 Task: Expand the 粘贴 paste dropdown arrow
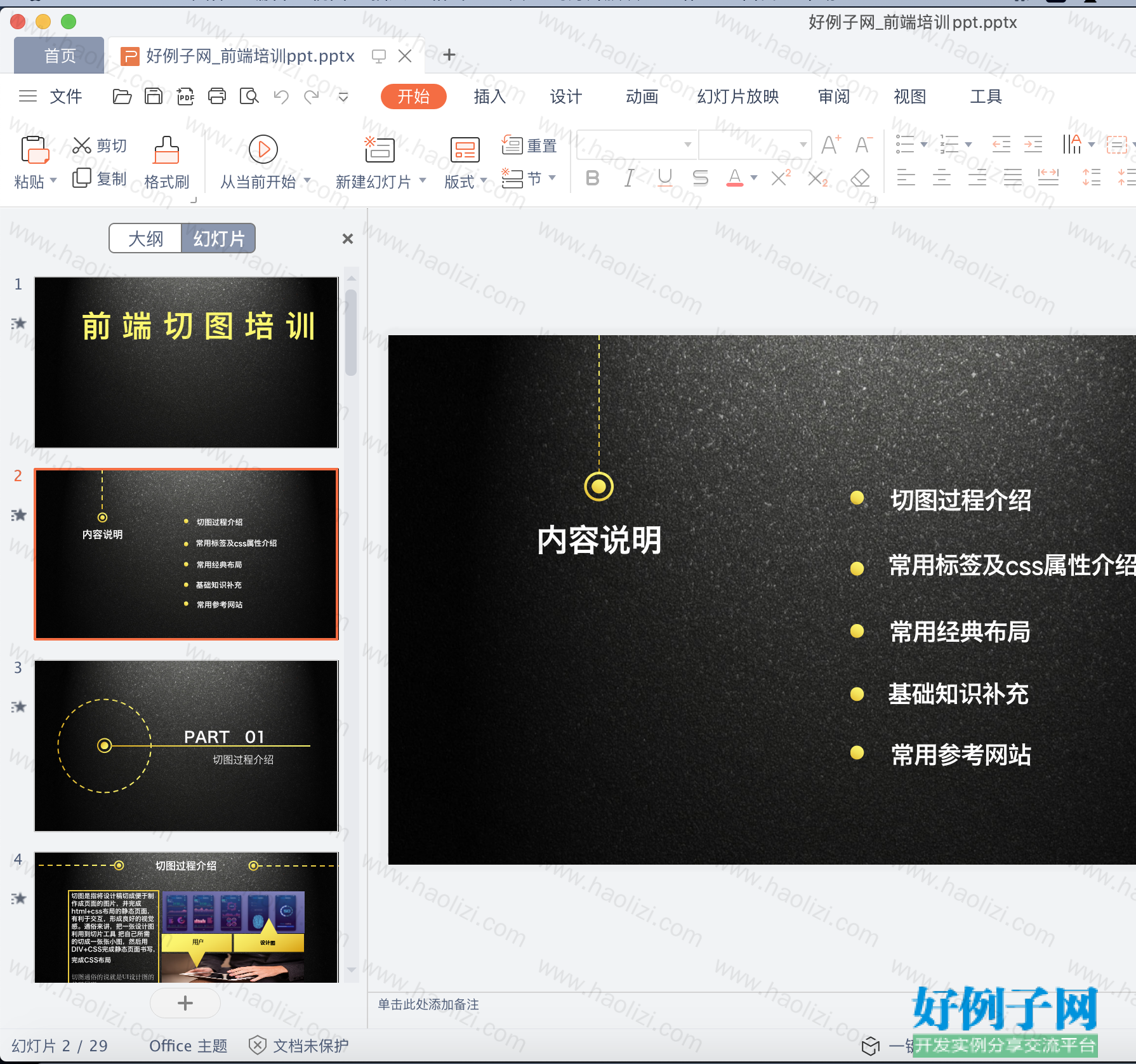point(53,181)
